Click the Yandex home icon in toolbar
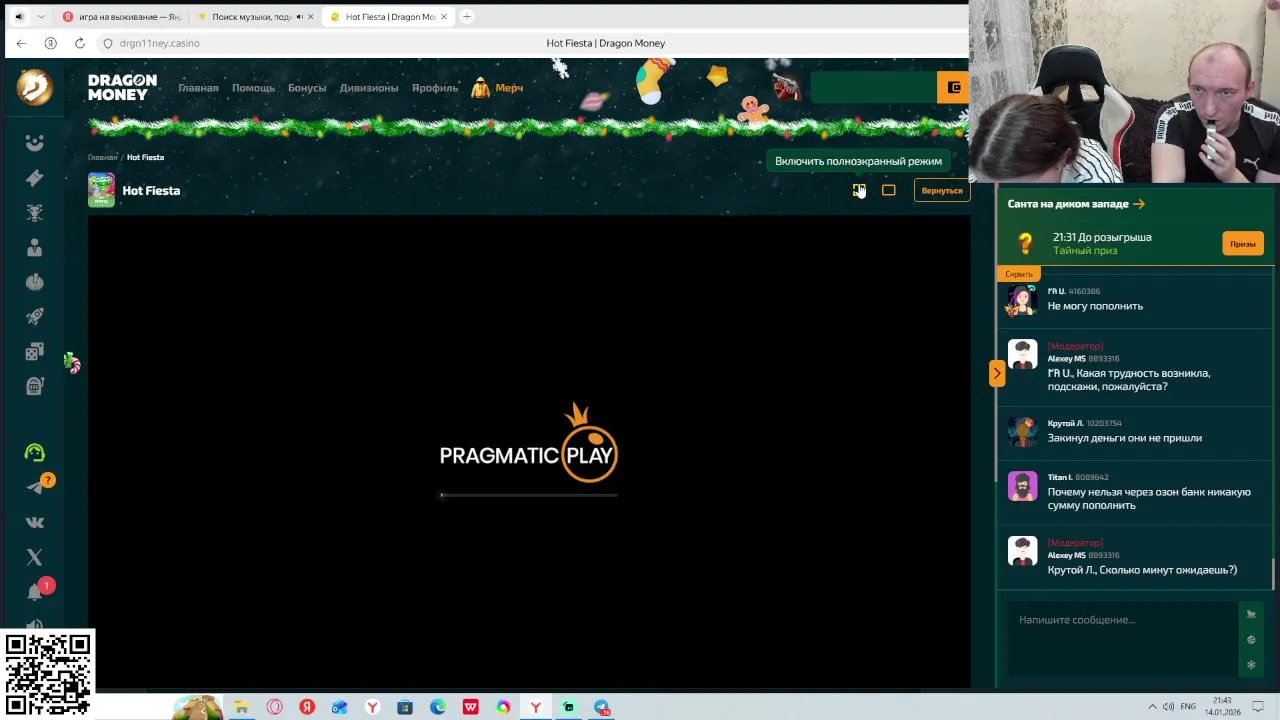 coord(51,43)
